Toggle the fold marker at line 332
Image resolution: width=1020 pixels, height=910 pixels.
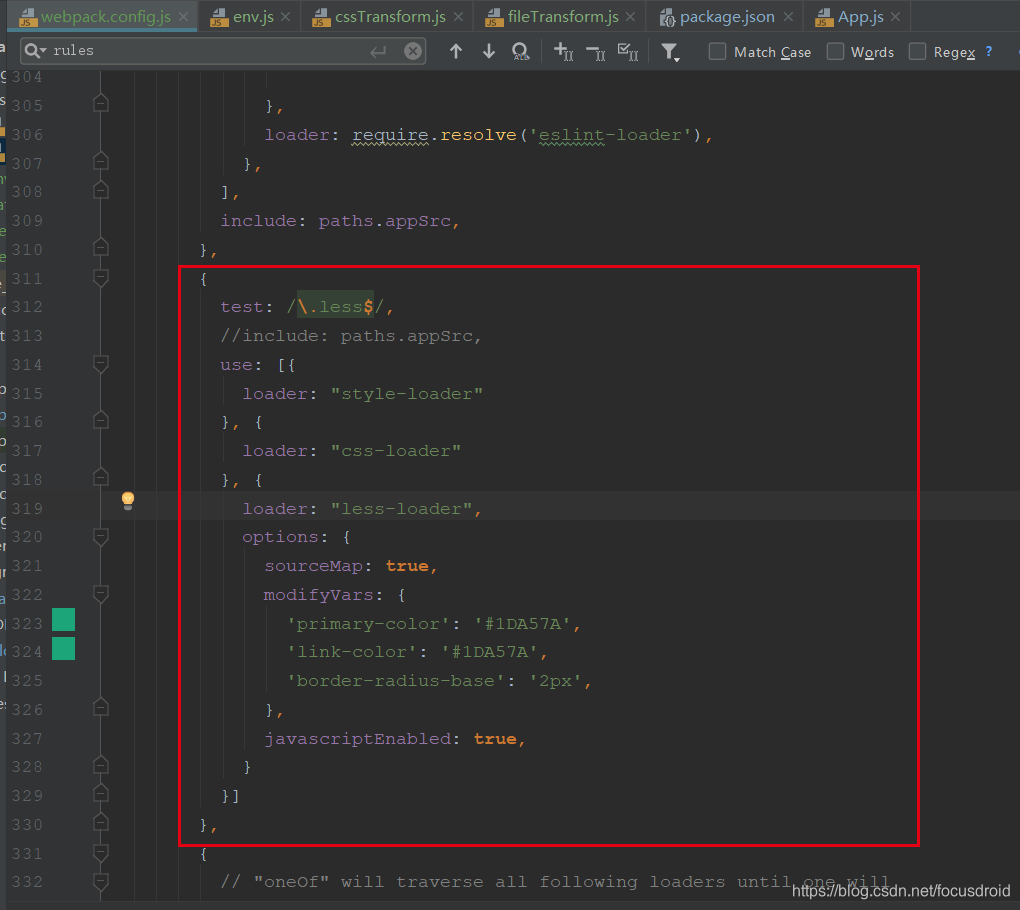101,881
